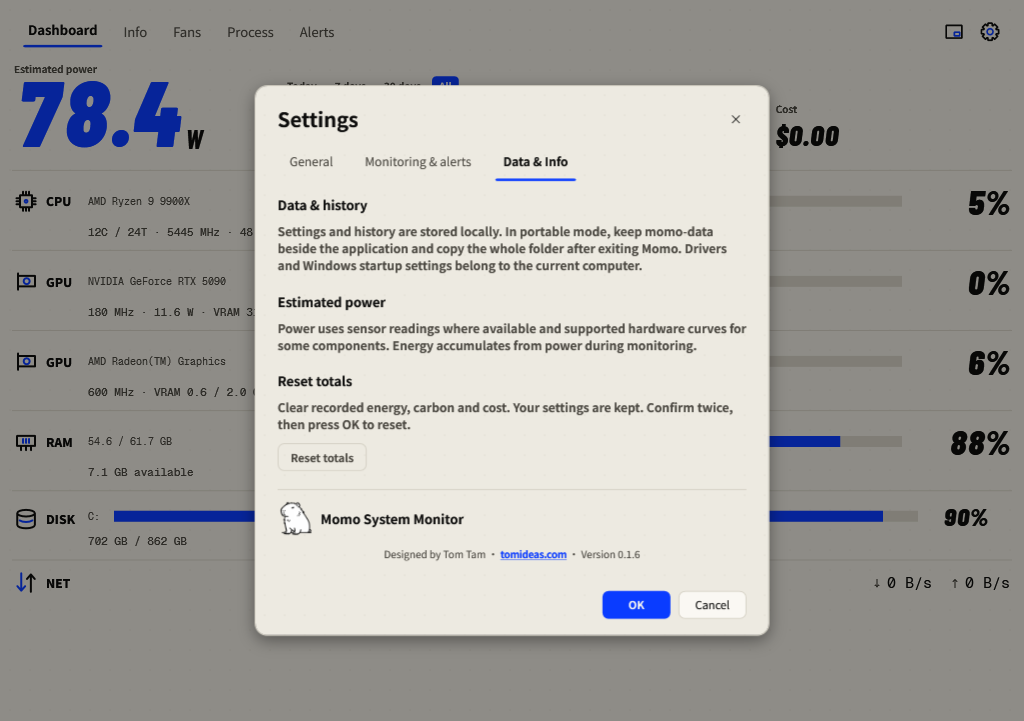Close the Settings dialog with X
Screen dimensions: 1024x721
(735, 119)
